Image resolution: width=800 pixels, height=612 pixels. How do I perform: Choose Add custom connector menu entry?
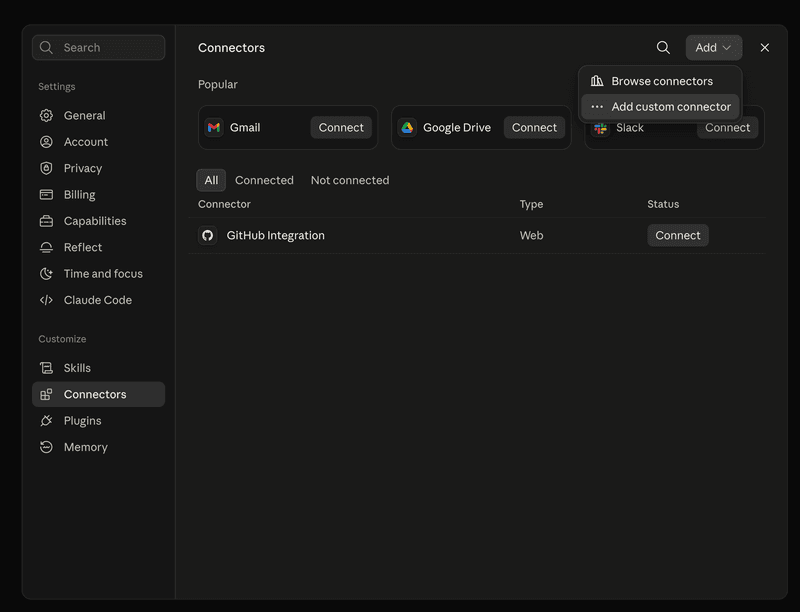pyautogui.click(x=660, y=107)
